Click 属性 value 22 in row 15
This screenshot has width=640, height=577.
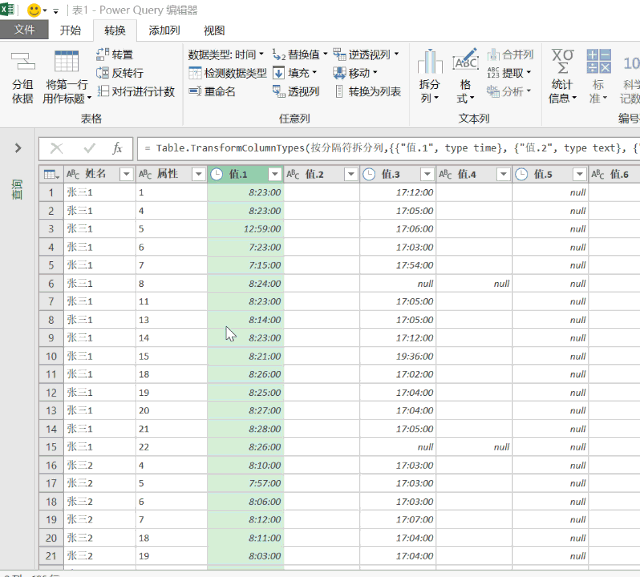point(171,447)
